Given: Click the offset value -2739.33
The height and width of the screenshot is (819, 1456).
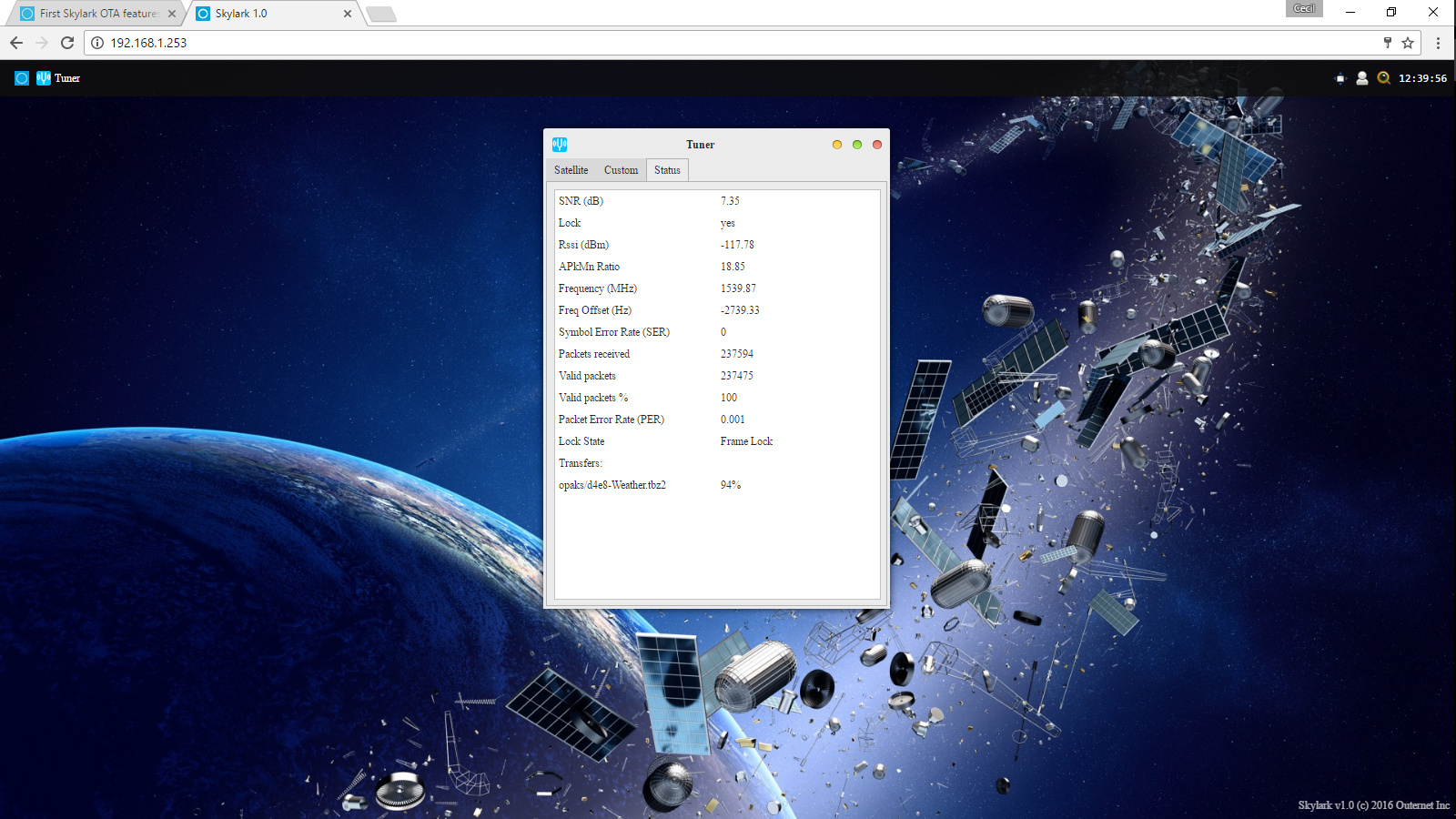Looking at the screenshot, I should (x=740, y=310).
